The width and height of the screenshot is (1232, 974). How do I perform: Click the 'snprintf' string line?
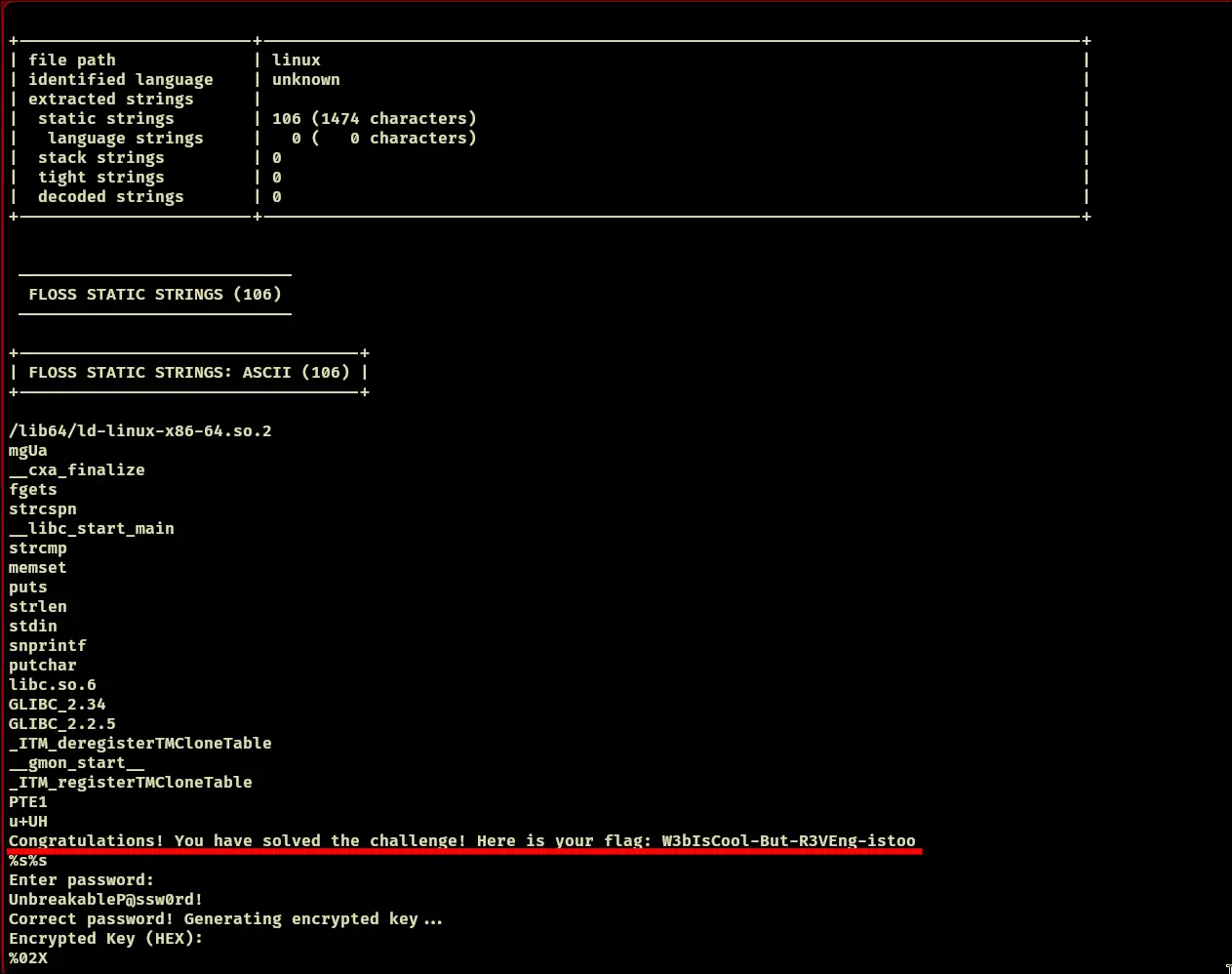pyautogui.click(x=47, y=645)
